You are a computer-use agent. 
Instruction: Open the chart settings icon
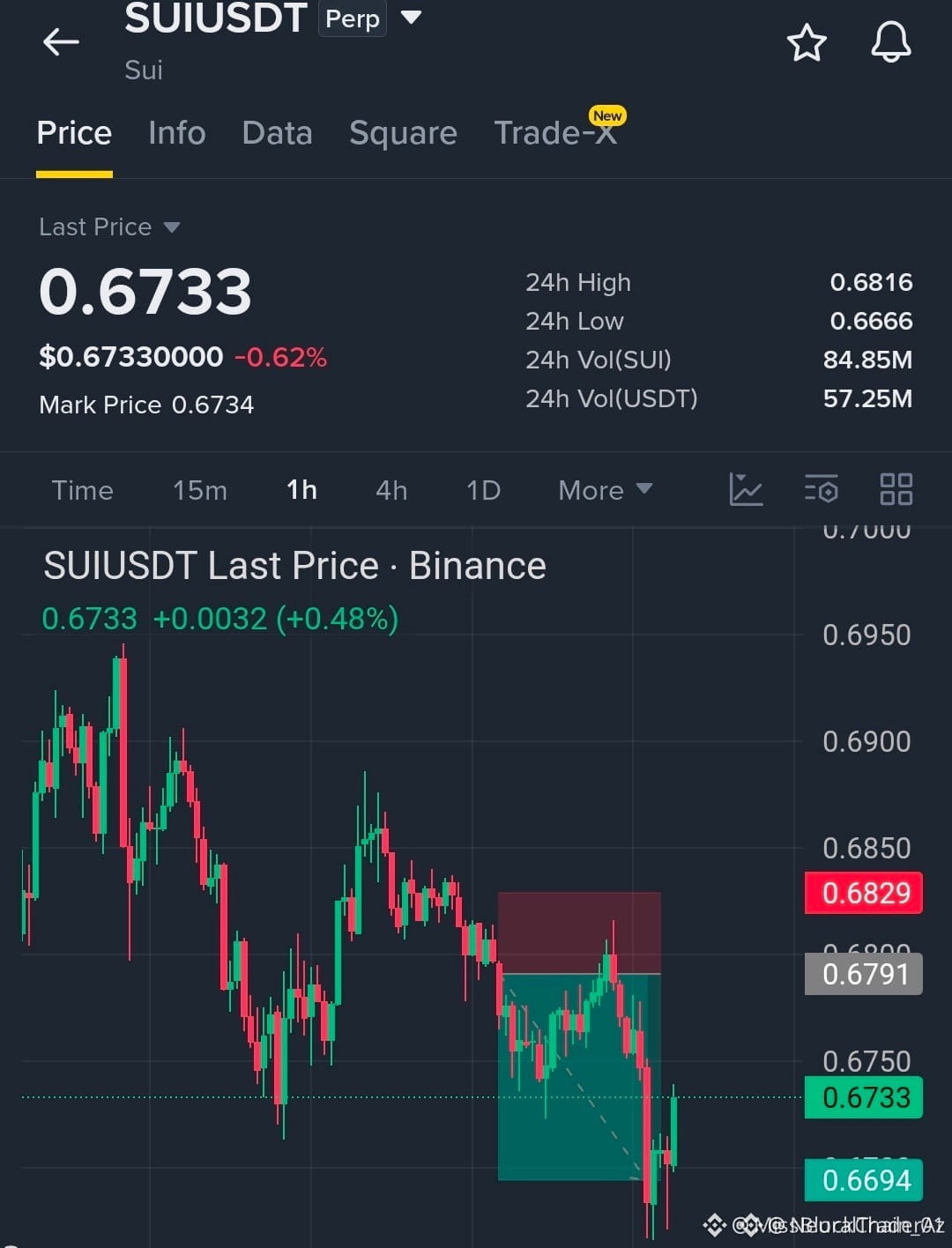[x=822, y=489]
